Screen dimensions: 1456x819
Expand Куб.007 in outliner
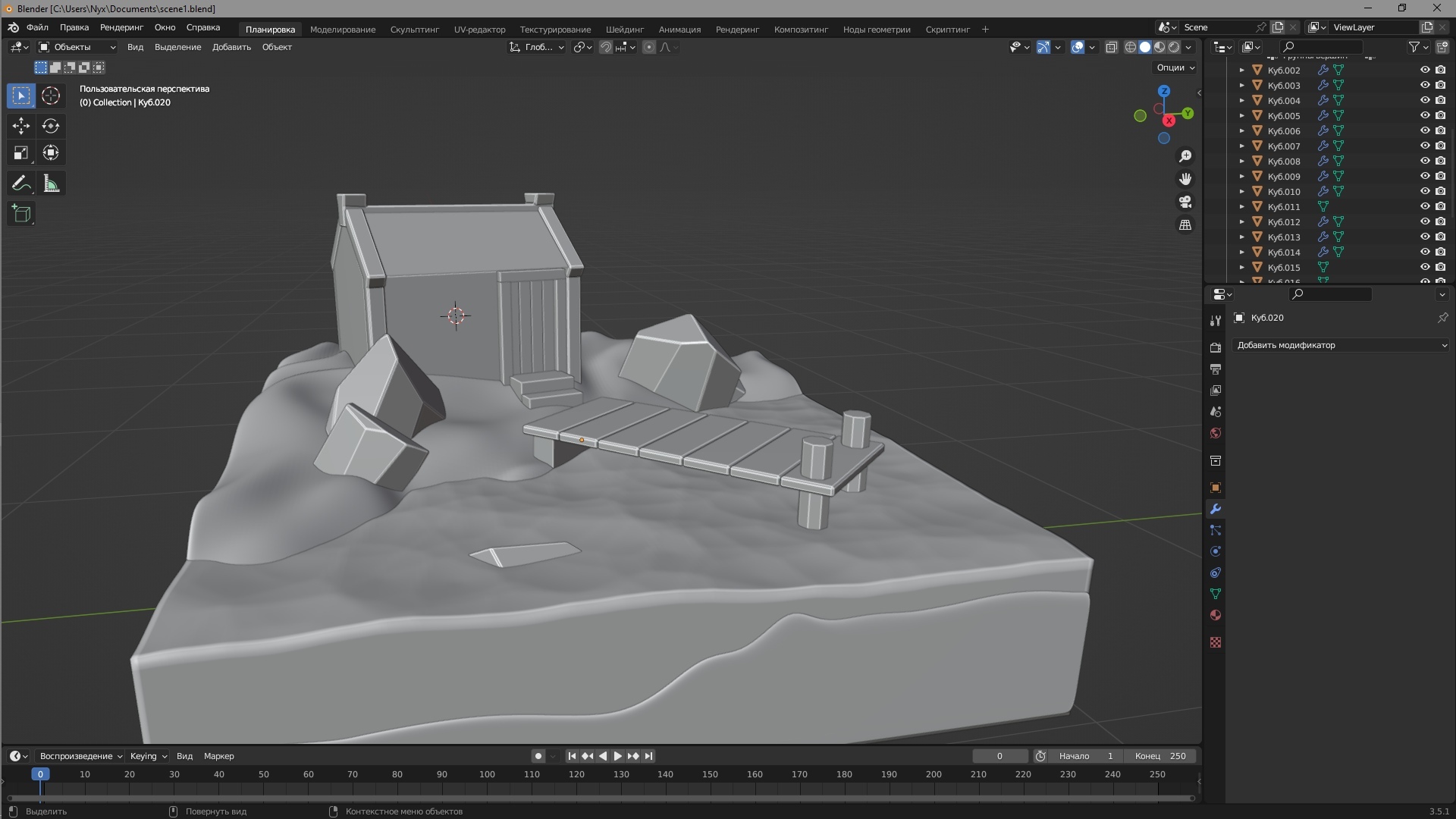coord(1241,146)
